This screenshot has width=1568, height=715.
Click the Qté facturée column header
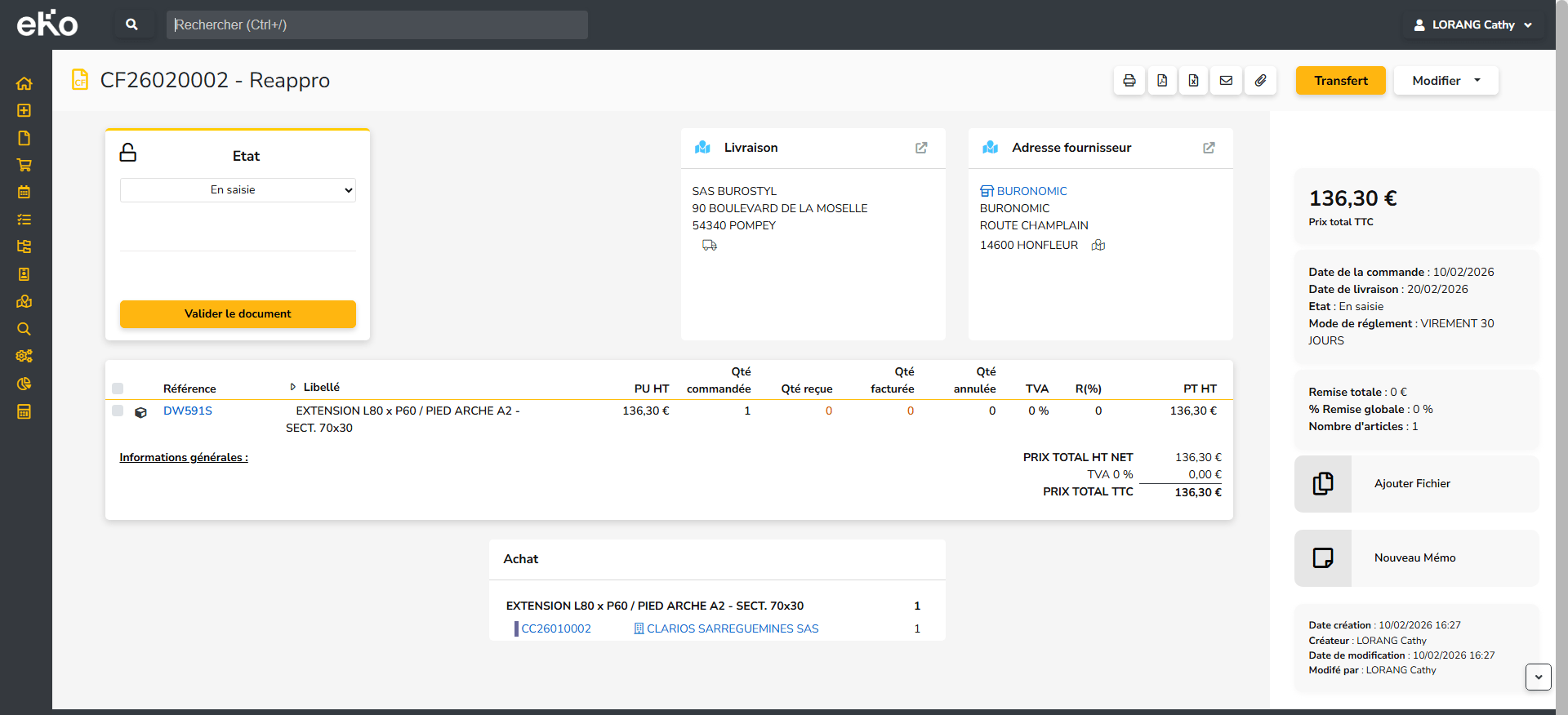893,380
